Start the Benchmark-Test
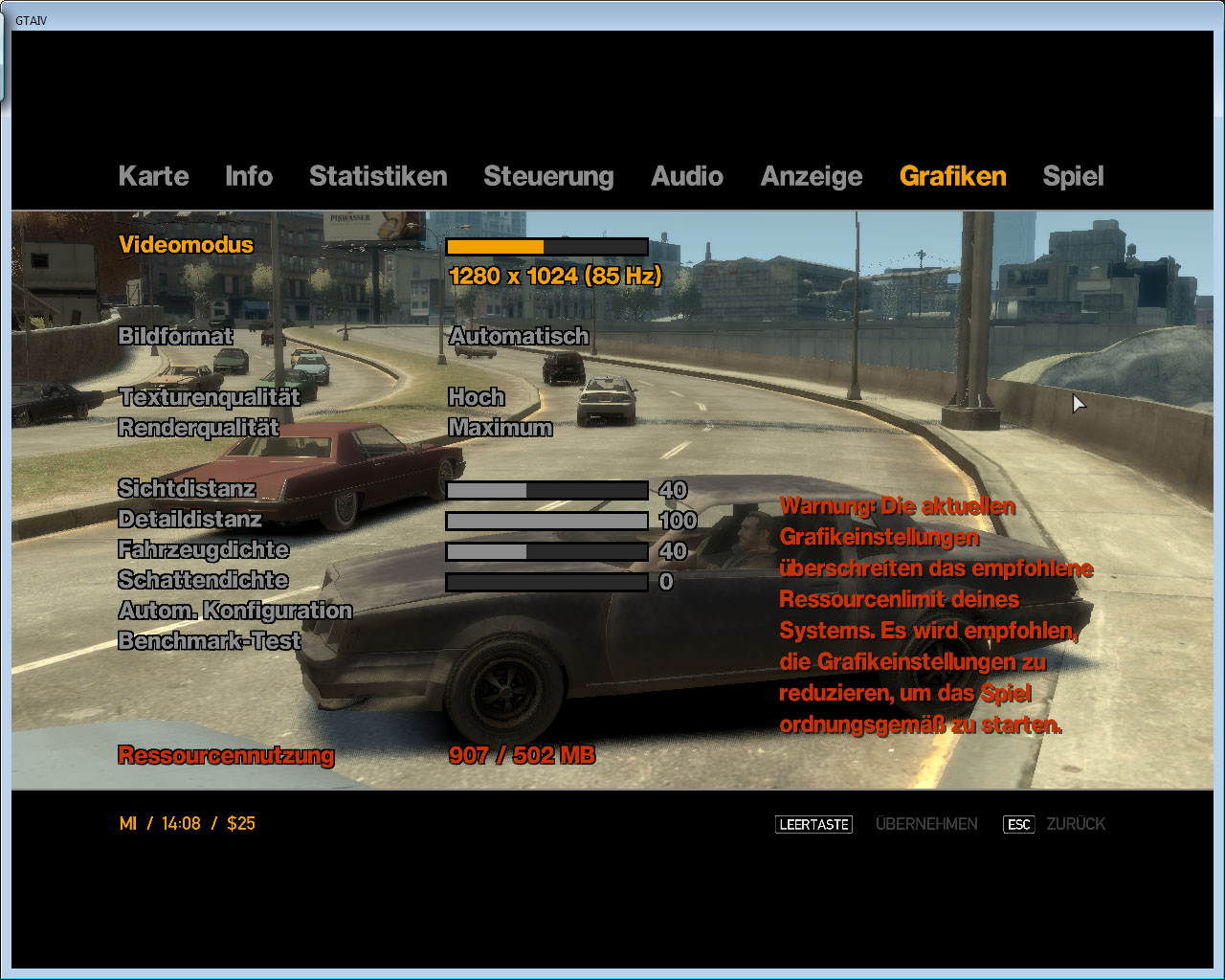The width and height of the screenshot is (1225, 980). point(210,641)
